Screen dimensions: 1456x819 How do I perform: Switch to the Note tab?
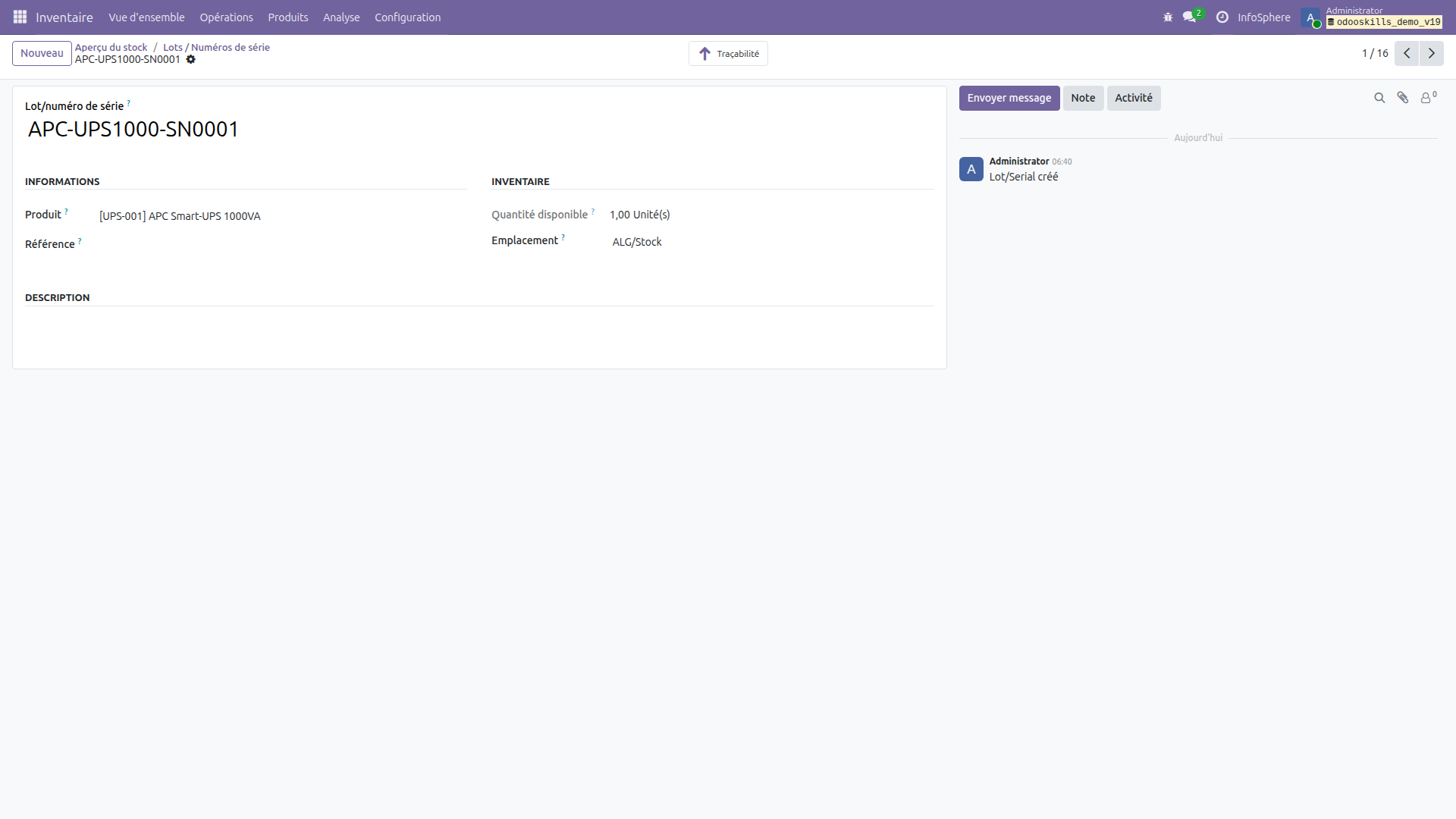point(1083,98)
